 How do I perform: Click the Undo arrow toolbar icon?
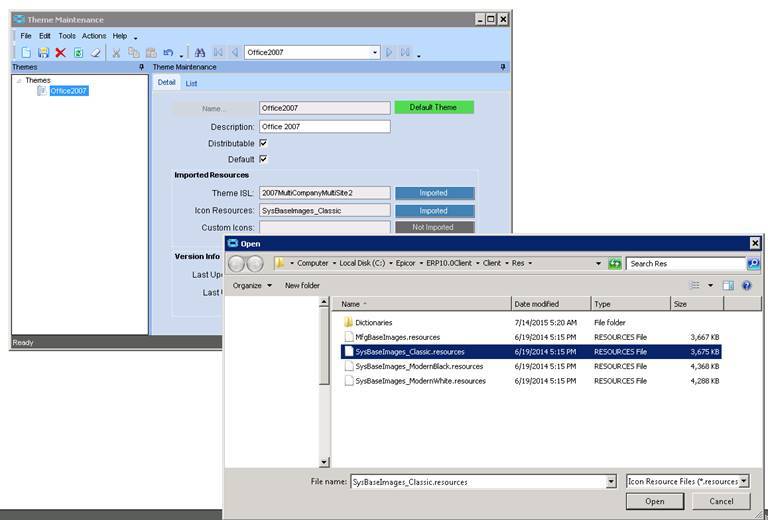(x=168, y=52)
